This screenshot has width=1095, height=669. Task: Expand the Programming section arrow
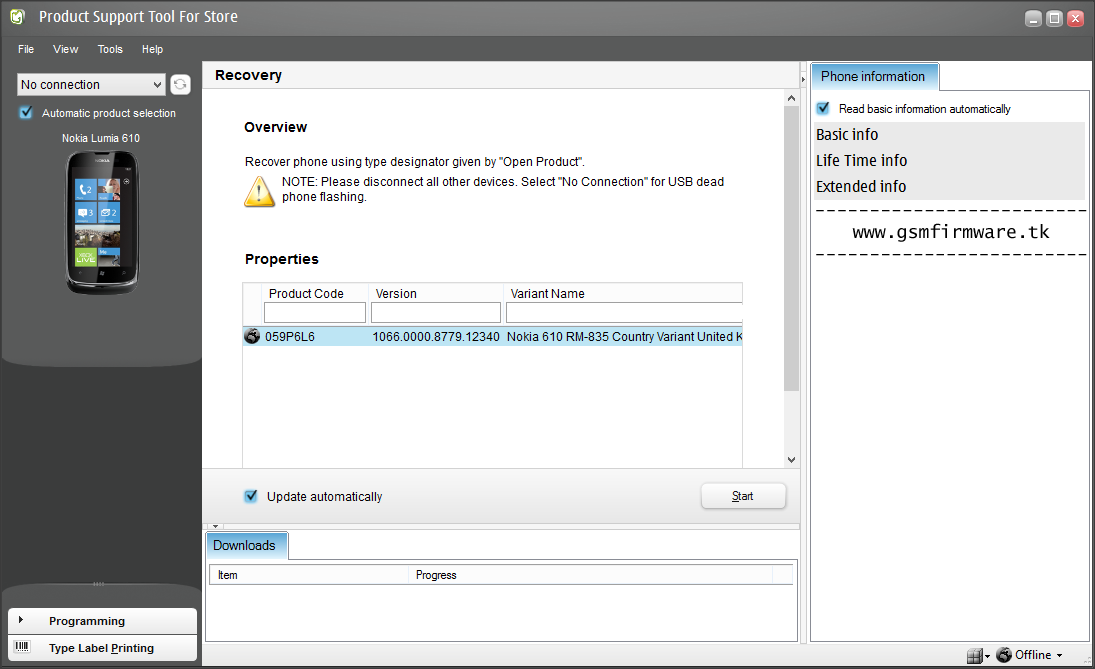tap(21, 619)
